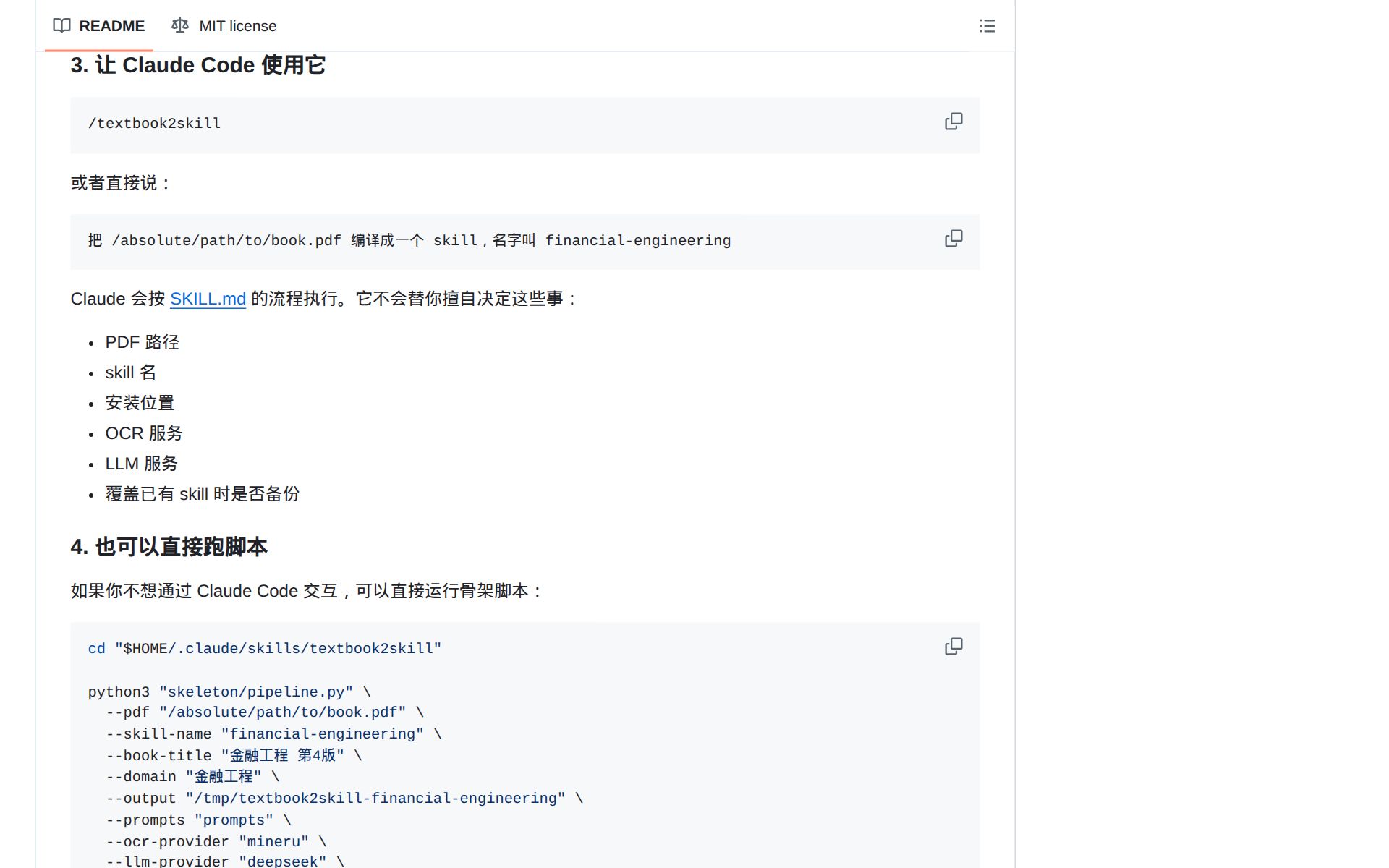Open the README outline list icon
1389x868 pixels.
coord(987,26)
